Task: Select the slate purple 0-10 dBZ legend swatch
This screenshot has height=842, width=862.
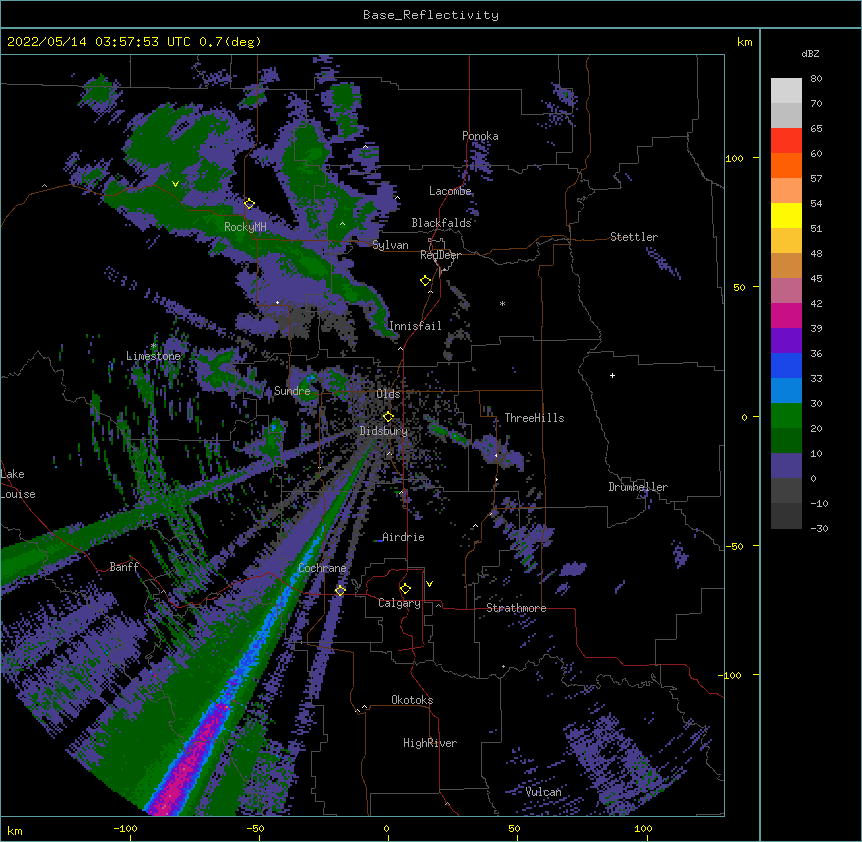Action: click(786, 466)
